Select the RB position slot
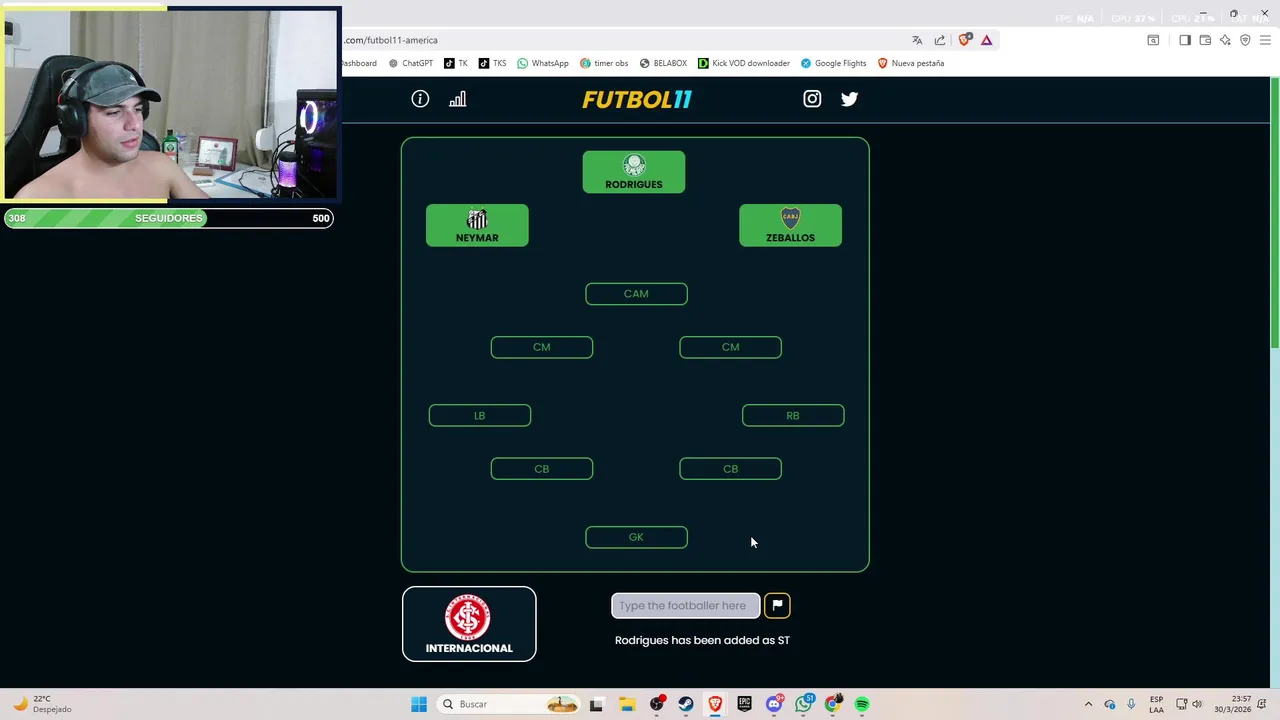Viewport: 1280px width, 720px height. click(793, 415)
